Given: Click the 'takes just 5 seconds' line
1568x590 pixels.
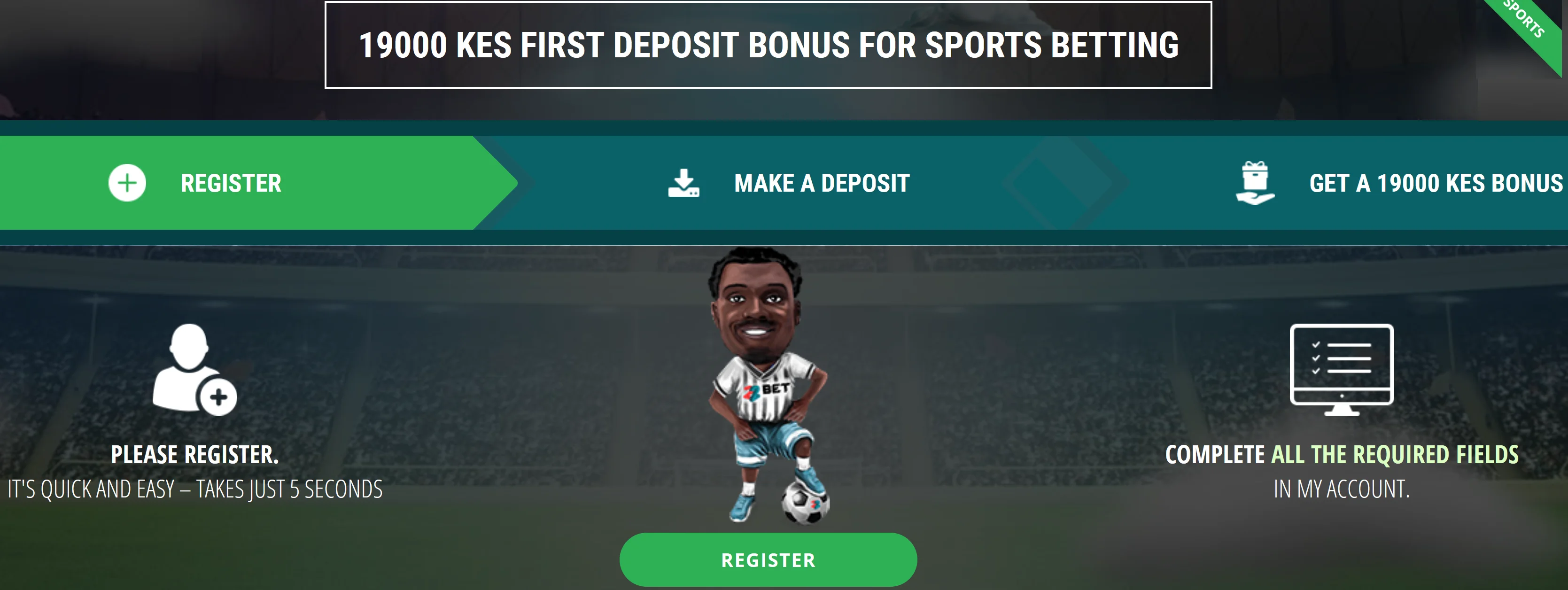Looking at the screenshot, I should pyautogui.click(x=195, y=489).
